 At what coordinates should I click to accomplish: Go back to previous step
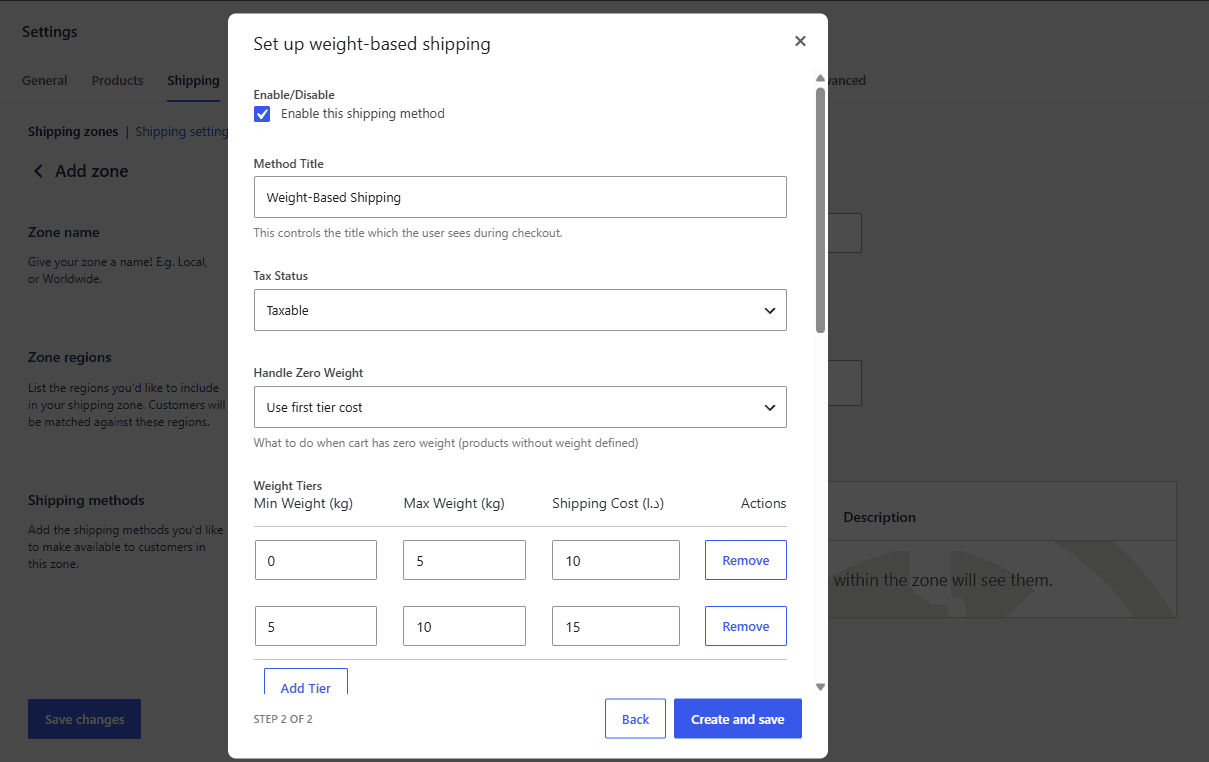click(x=635, y=719)
